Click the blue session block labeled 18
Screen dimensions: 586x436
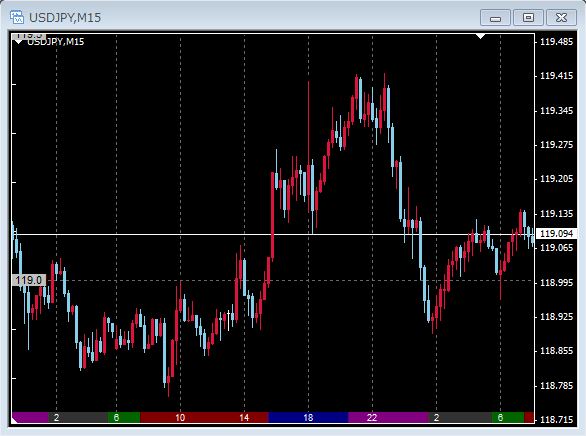308,417
